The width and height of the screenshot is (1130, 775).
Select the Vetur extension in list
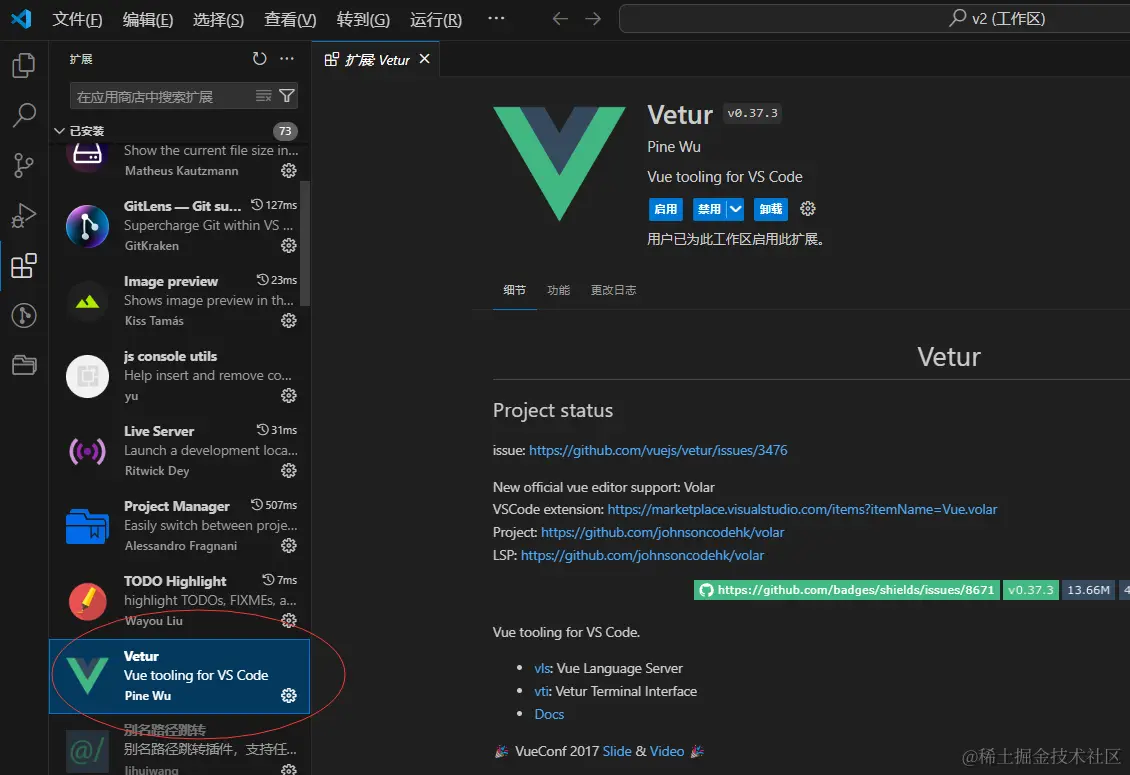coord(179,676)
